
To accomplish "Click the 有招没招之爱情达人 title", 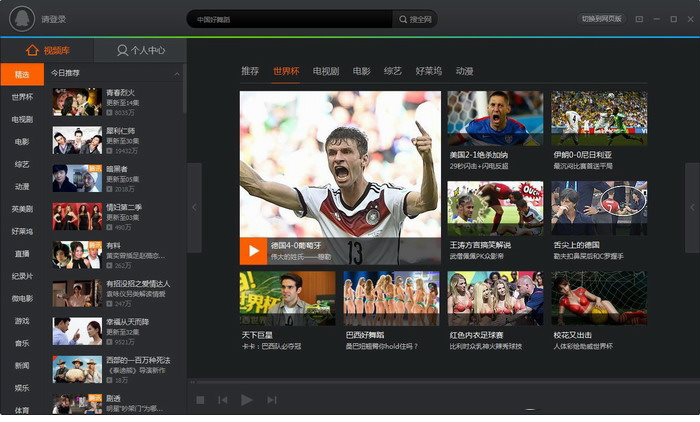I will (x=138, y=284).
